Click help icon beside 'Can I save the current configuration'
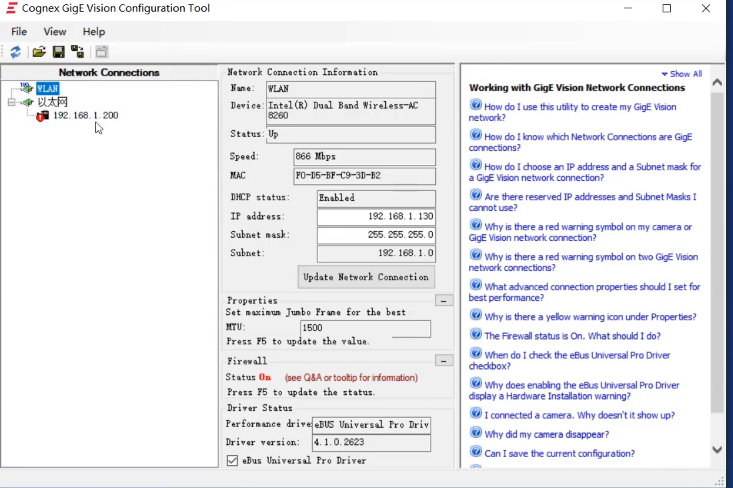The height and width of the screenshot is (488, 733). point(476,452)
